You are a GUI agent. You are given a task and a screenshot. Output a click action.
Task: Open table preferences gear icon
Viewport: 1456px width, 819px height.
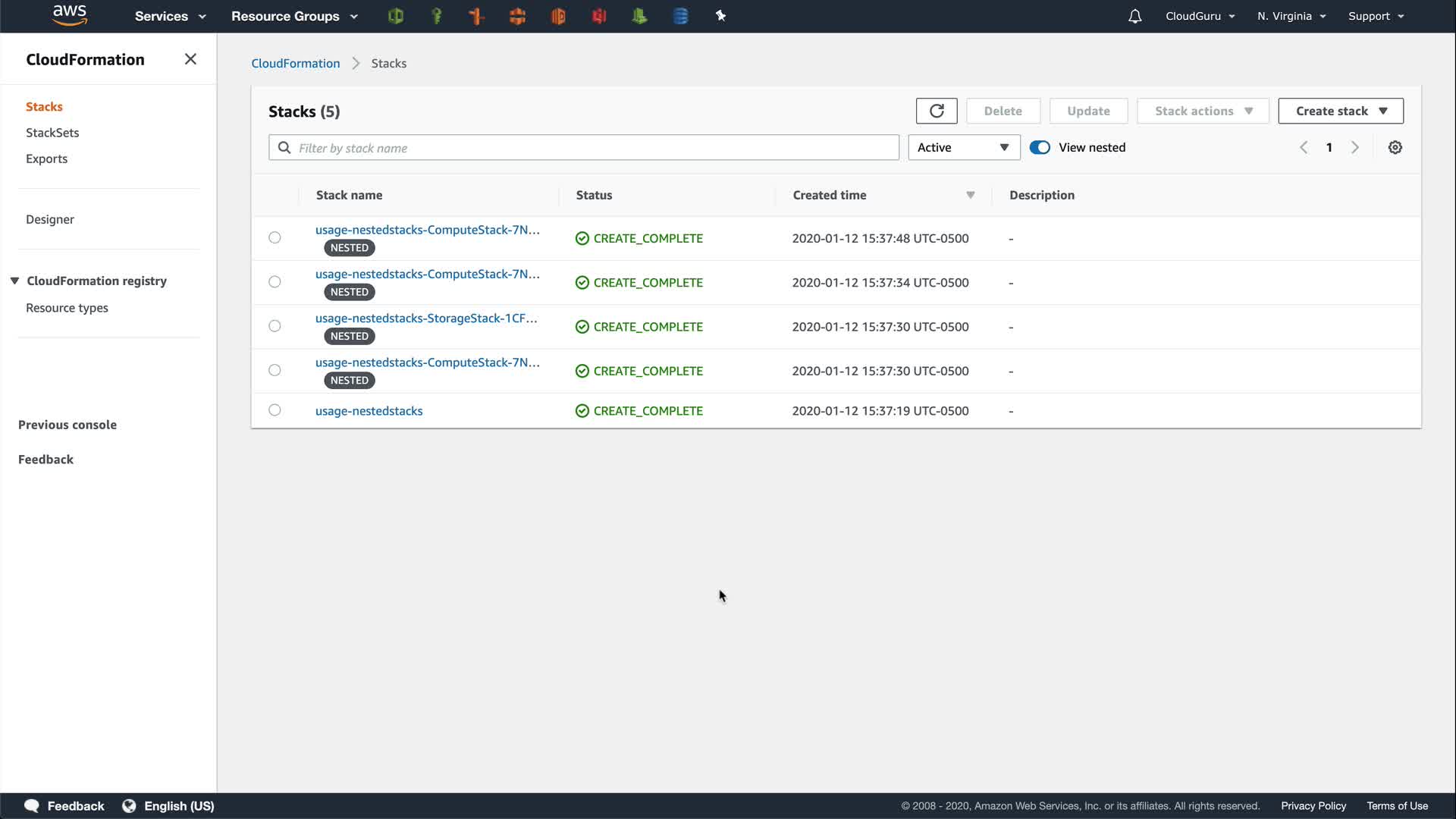pos(1395,148)
